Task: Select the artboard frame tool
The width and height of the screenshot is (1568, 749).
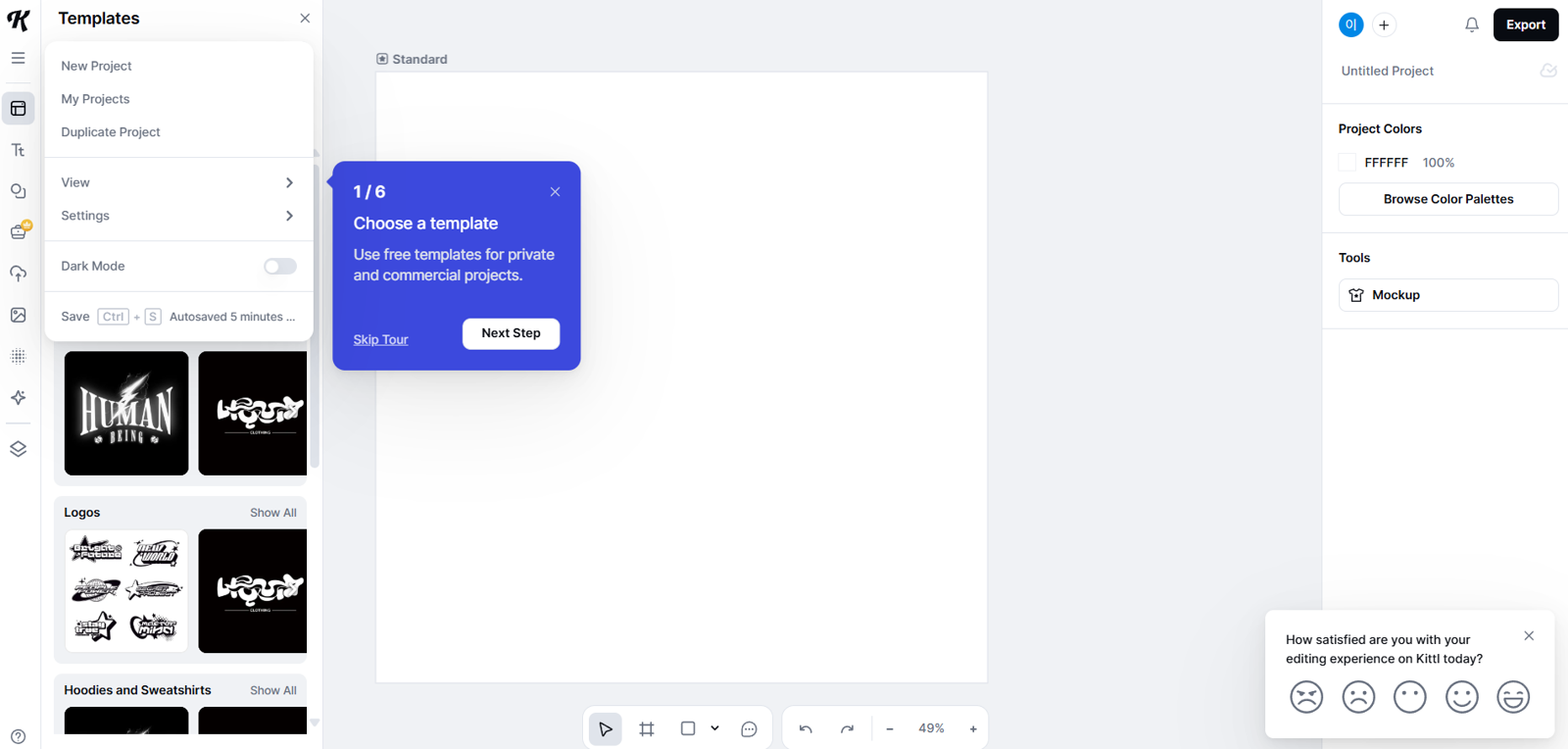Action: click(x=647, y=728)
